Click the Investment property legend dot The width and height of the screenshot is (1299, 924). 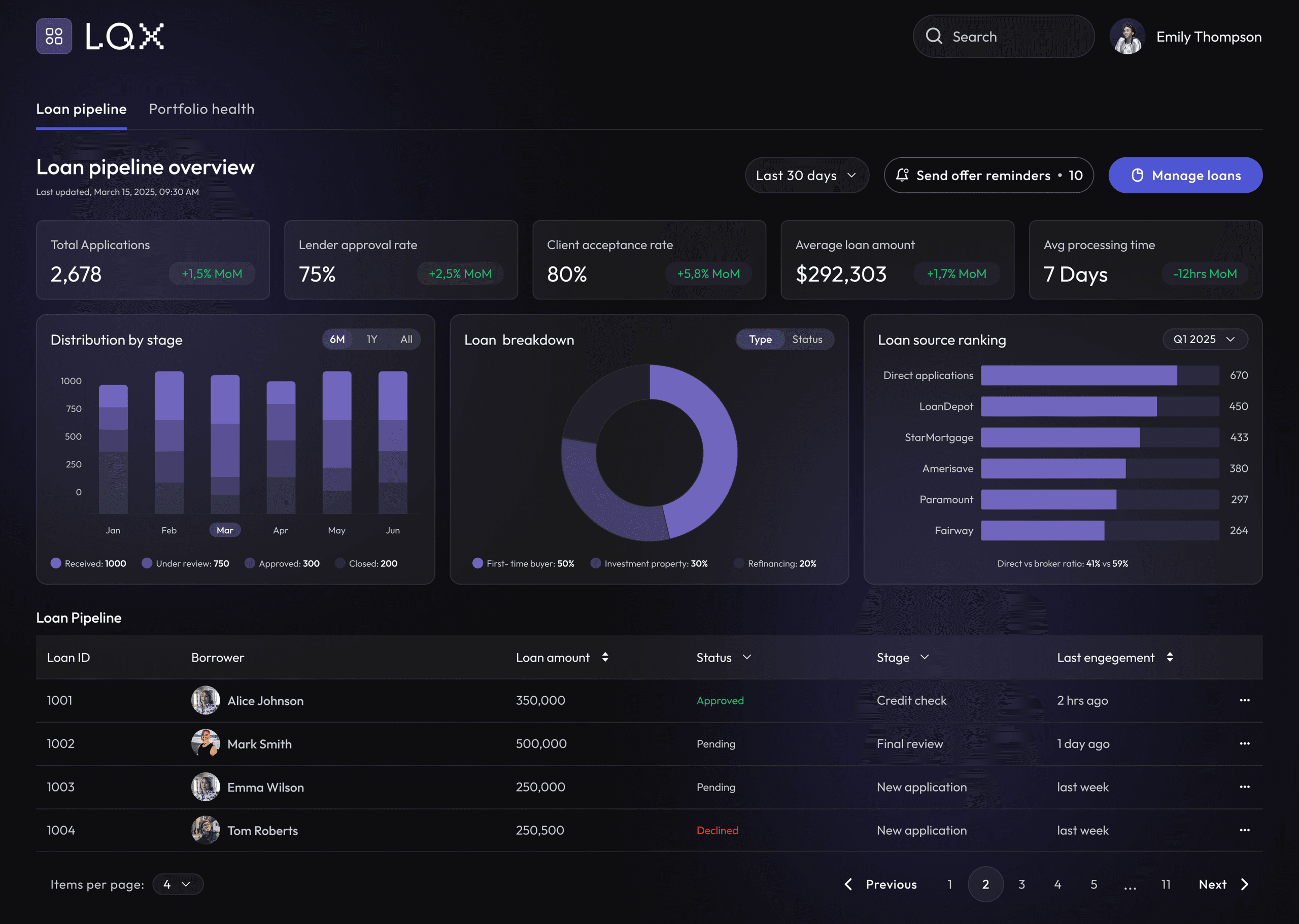pyautogui.click(x=596, y=563)
